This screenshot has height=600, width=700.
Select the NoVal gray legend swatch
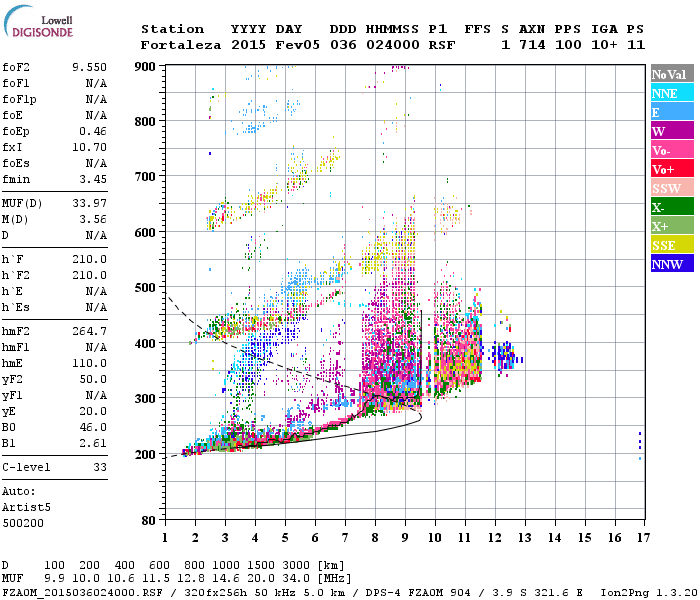(x=672, y=74)
